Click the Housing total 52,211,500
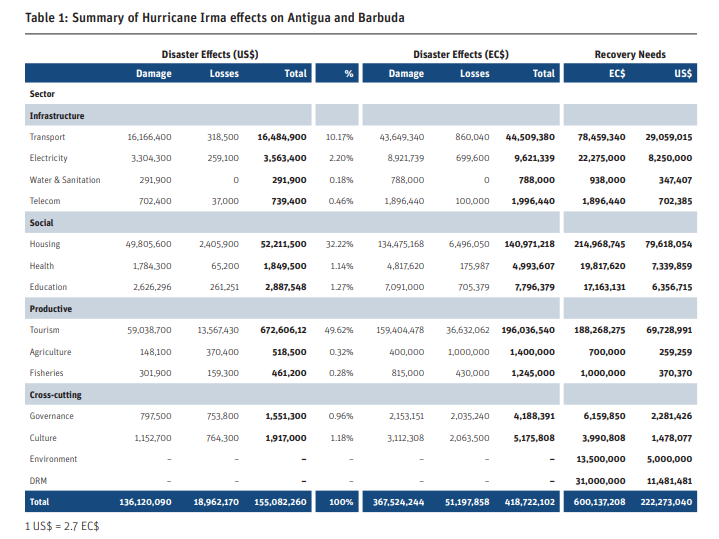Viewport: 719px width, 539px height. click(x=283, y=244)
